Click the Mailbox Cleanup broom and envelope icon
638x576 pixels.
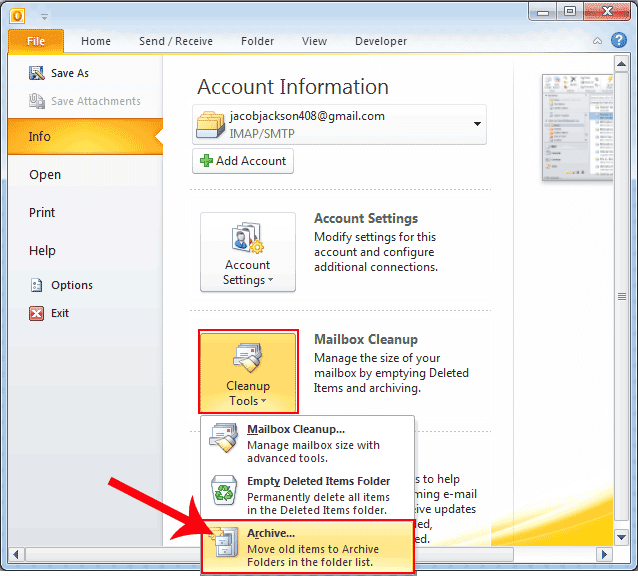[223, 437]
